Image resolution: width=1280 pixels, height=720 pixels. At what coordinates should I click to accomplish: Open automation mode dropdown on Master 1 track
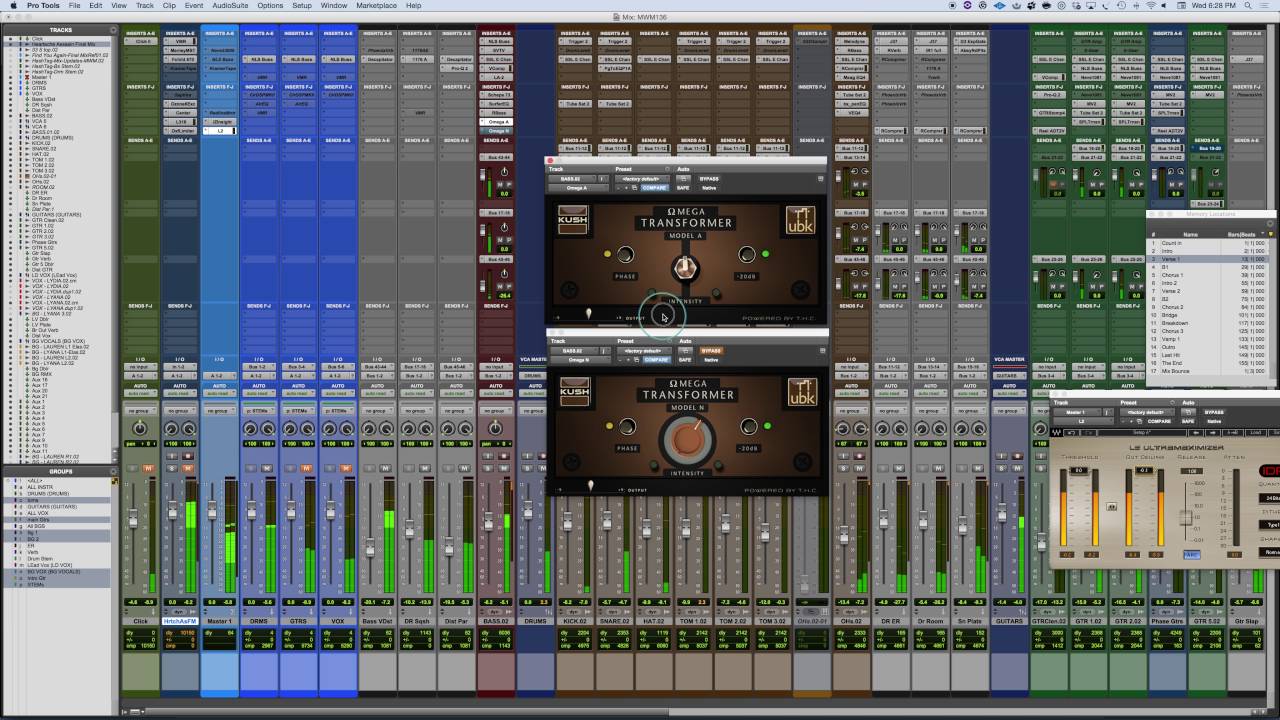coord(219,393)
